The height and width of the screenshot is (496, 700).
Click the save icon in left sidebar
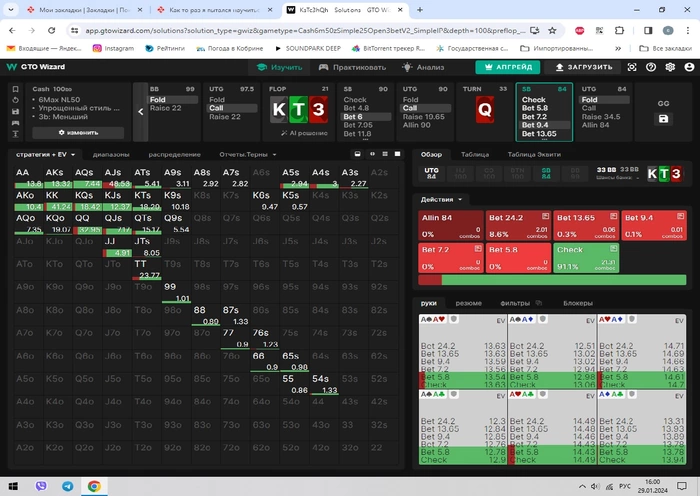(x=15, y=112)
